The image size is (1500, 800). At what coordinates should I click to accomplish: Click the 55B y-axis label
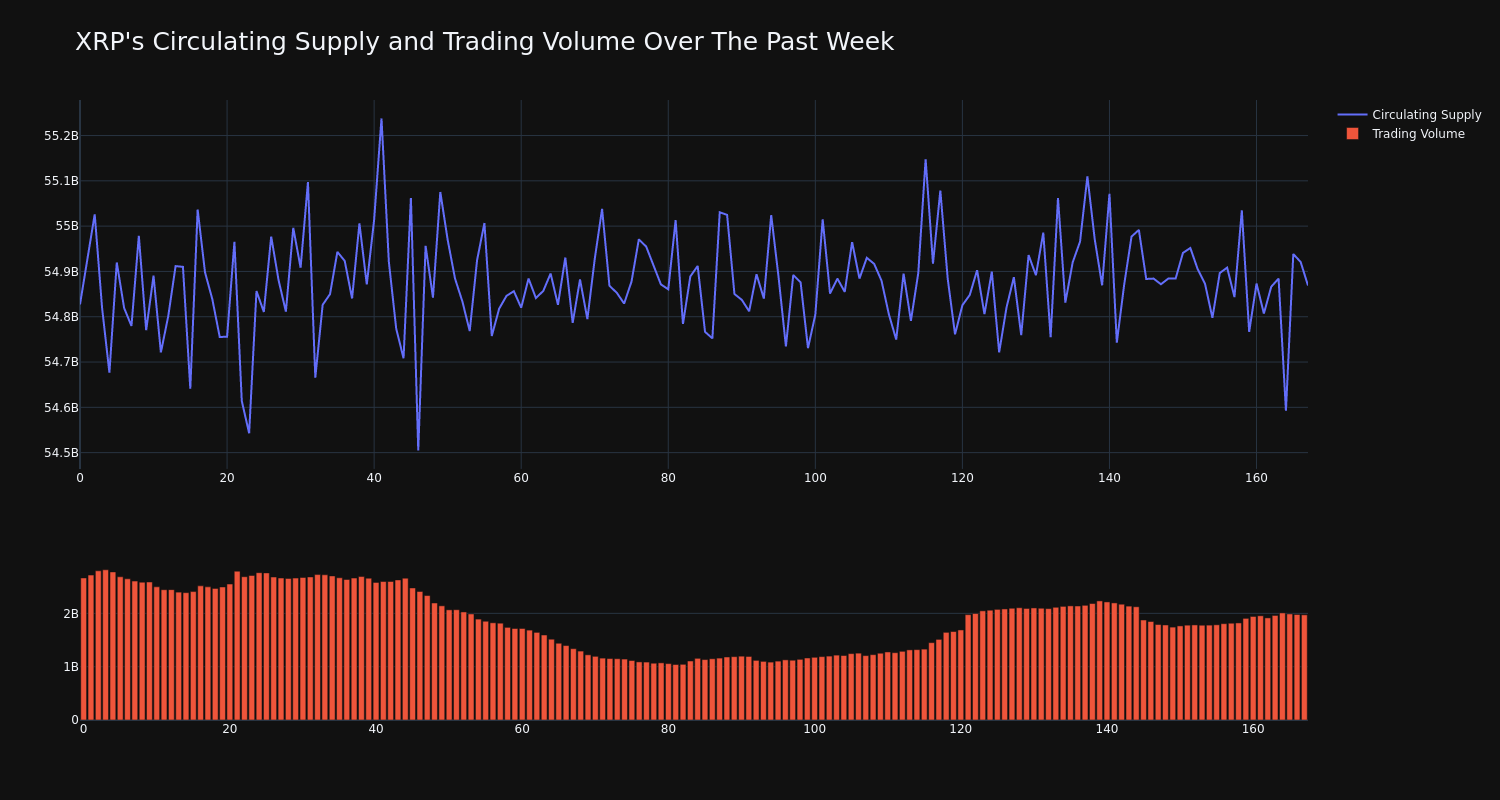(x=67, y=226)
